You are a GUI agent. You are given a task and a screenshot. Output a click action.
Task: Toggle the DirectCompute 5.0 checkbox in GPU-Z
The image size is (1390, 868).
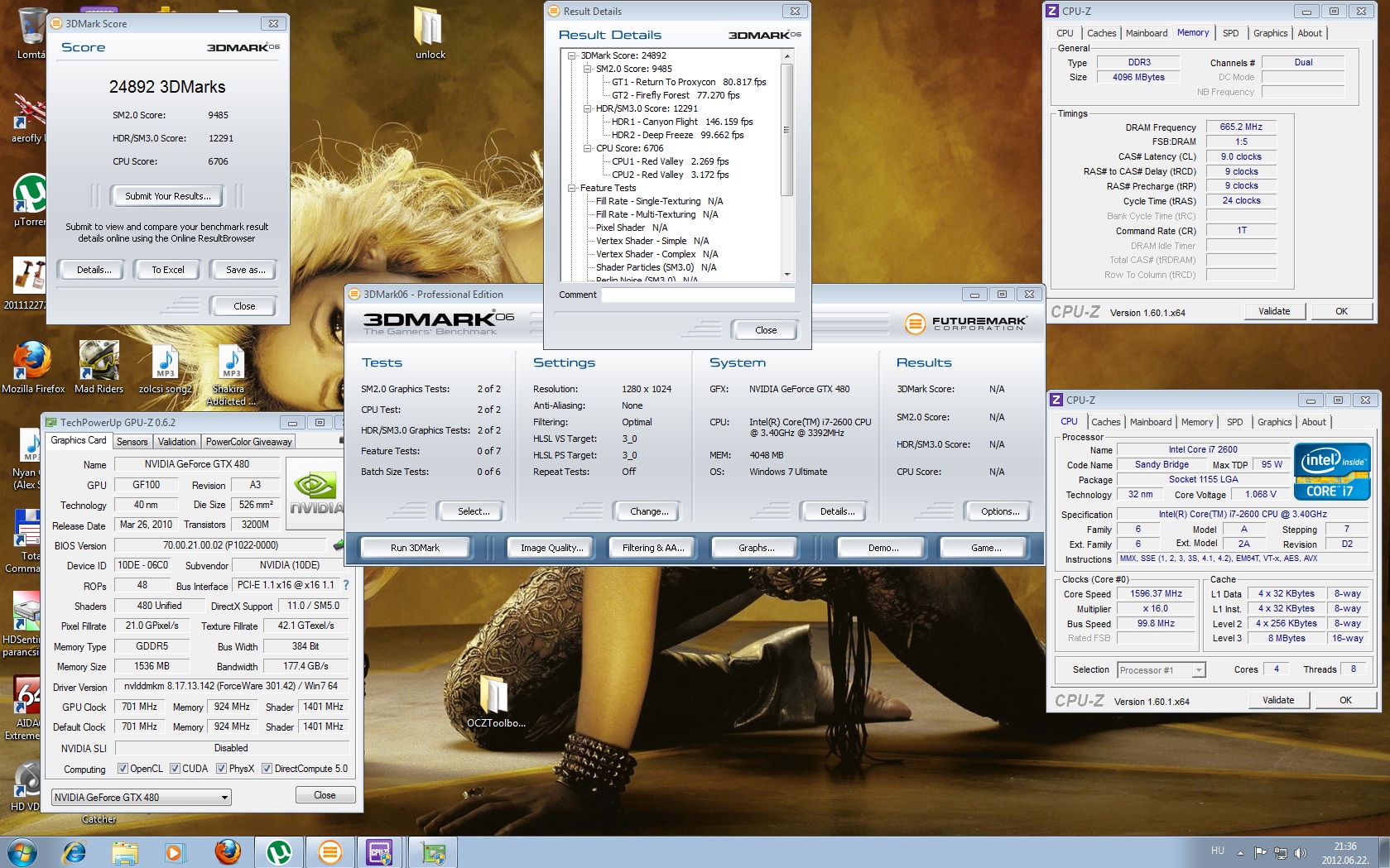tap(267, 769)
